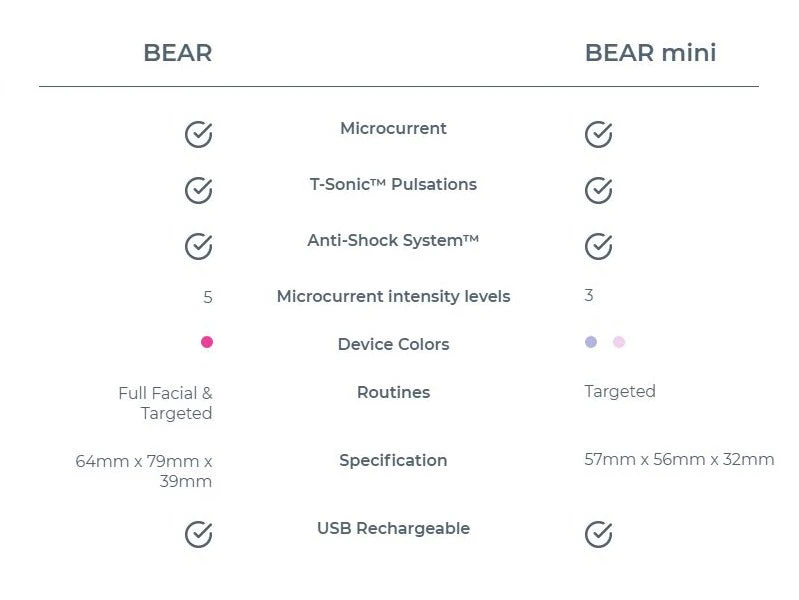Click the BEAR Microcurrent checkmark icon

(199, 134)
